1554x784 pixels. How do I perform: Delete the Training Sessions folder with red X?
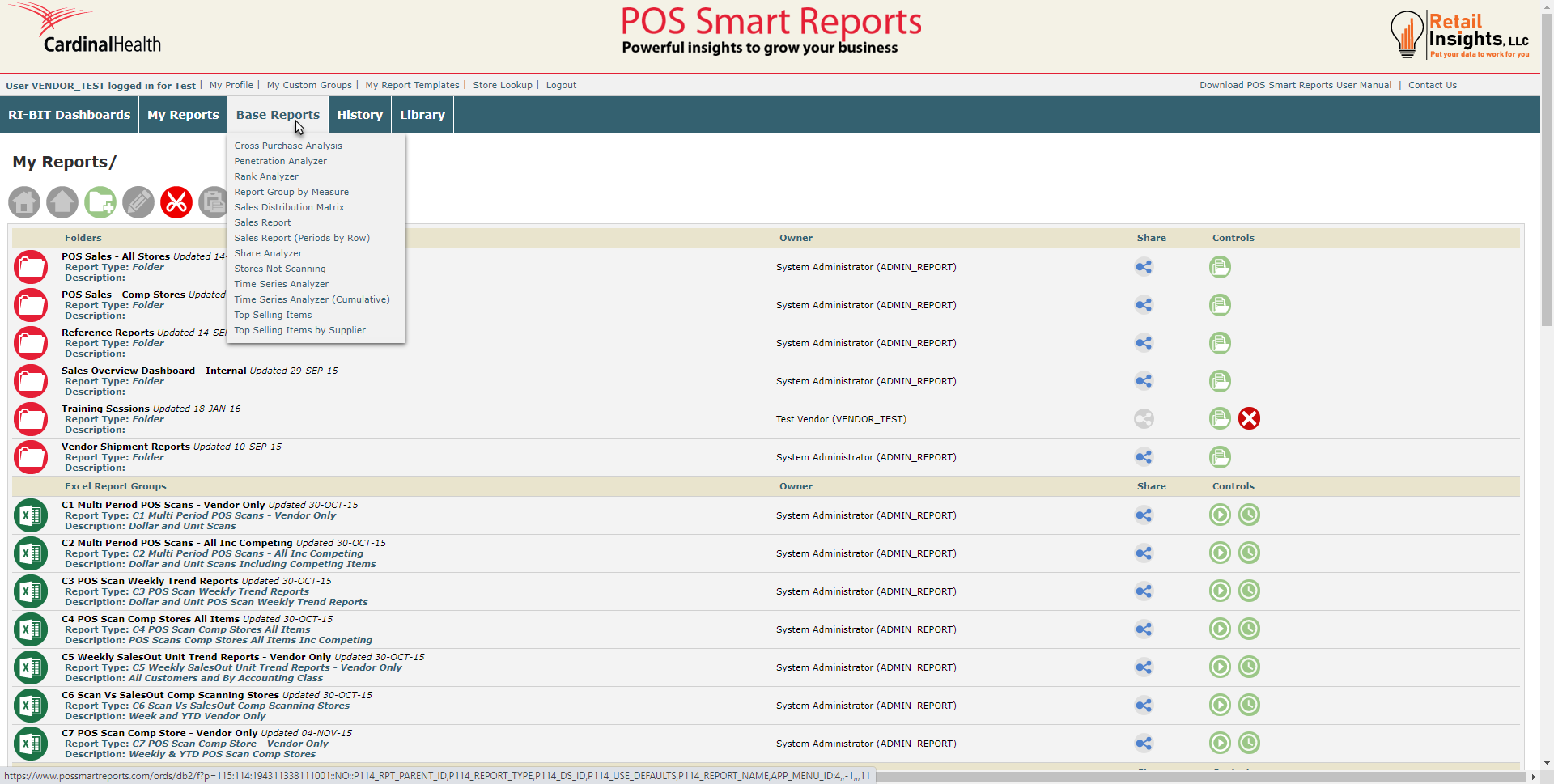coord(1249,419)
